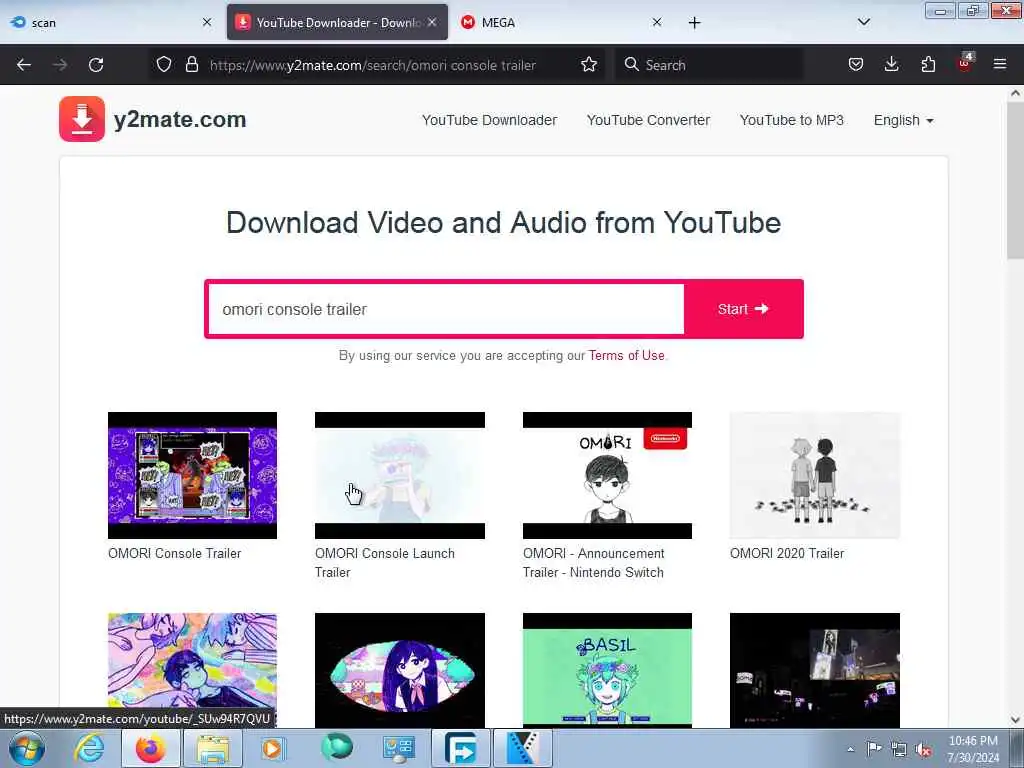Focus the Firefox Search box
The image size is (1024, 768).
(x=709, y=65)
